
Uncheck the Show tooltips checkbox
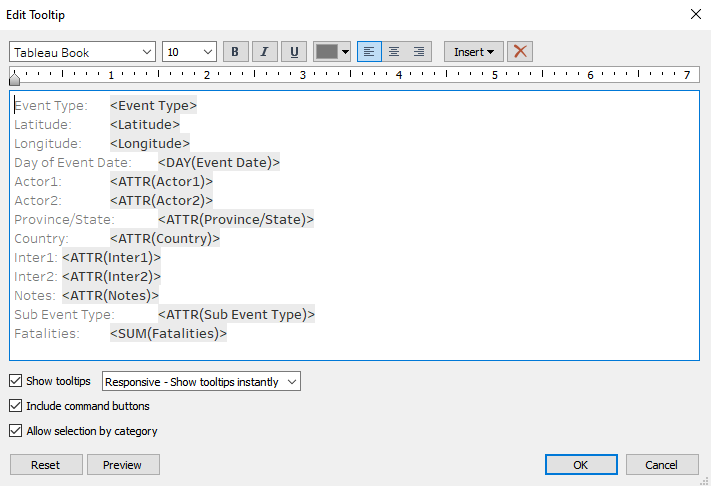pyautogui.click(x=15, y=381)
